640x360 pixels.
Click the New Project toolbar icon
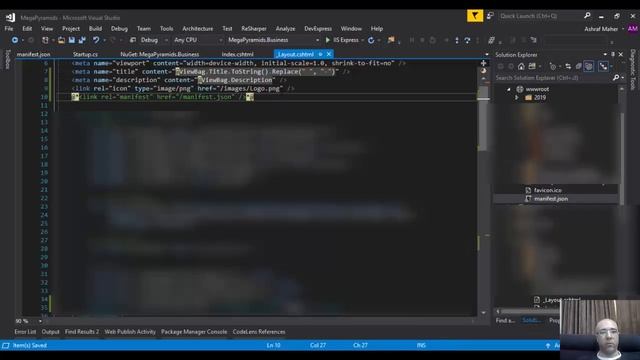[x=45, y=40]
